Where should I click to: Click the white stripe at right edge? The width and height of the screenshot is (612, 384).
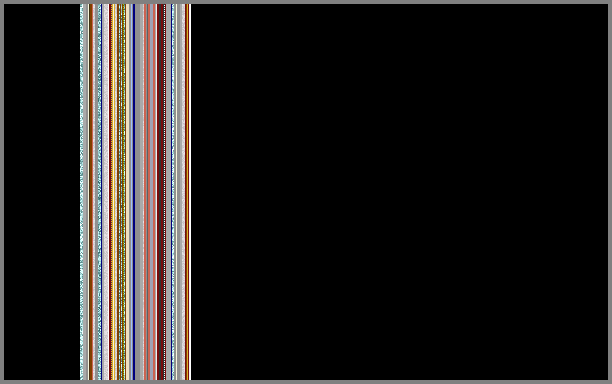click(x=190, y=192)
